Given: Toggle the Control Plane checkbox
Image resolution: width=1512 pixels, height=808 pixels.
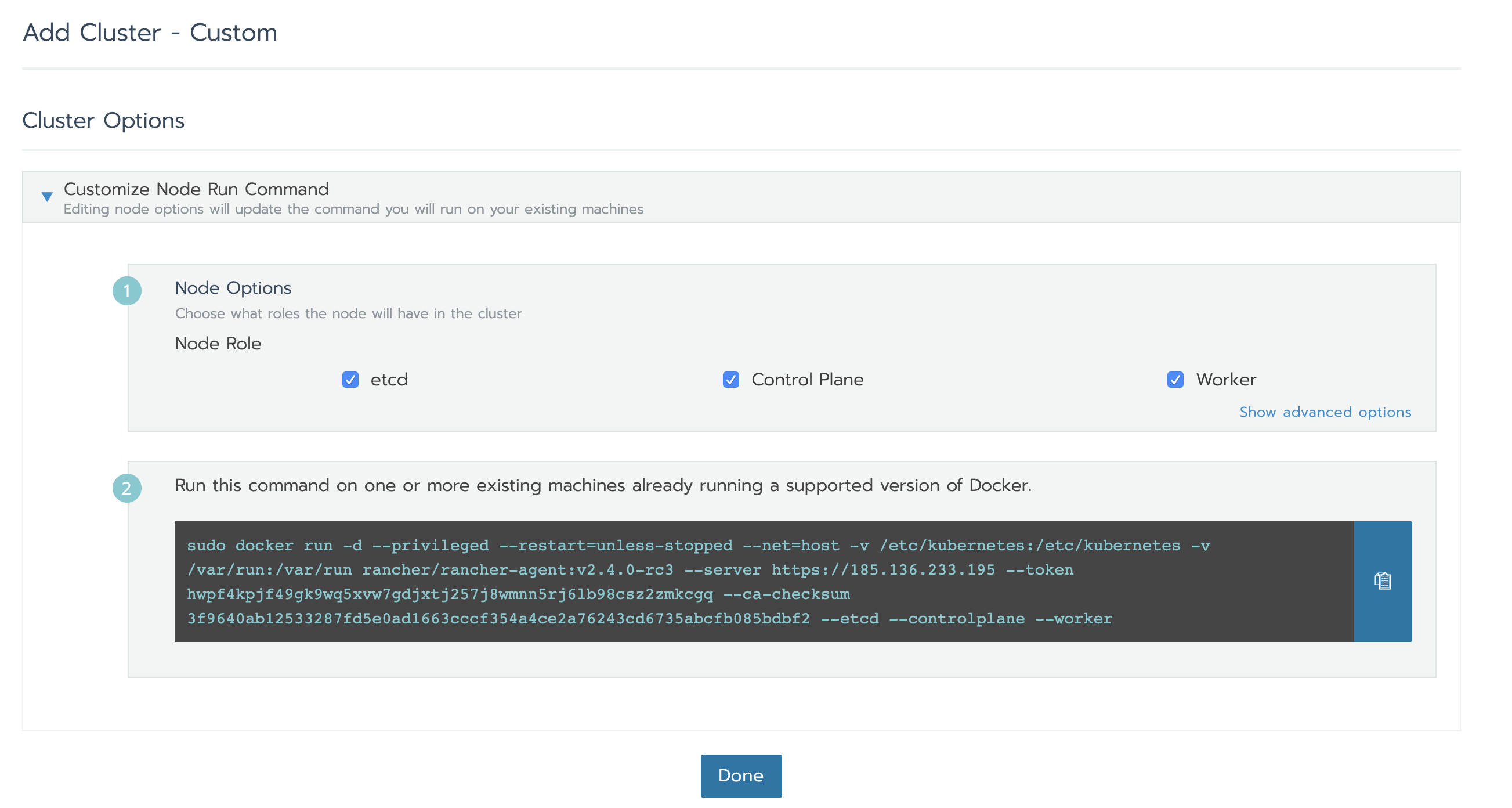Looking at the screenshot, I should (730, 380).
